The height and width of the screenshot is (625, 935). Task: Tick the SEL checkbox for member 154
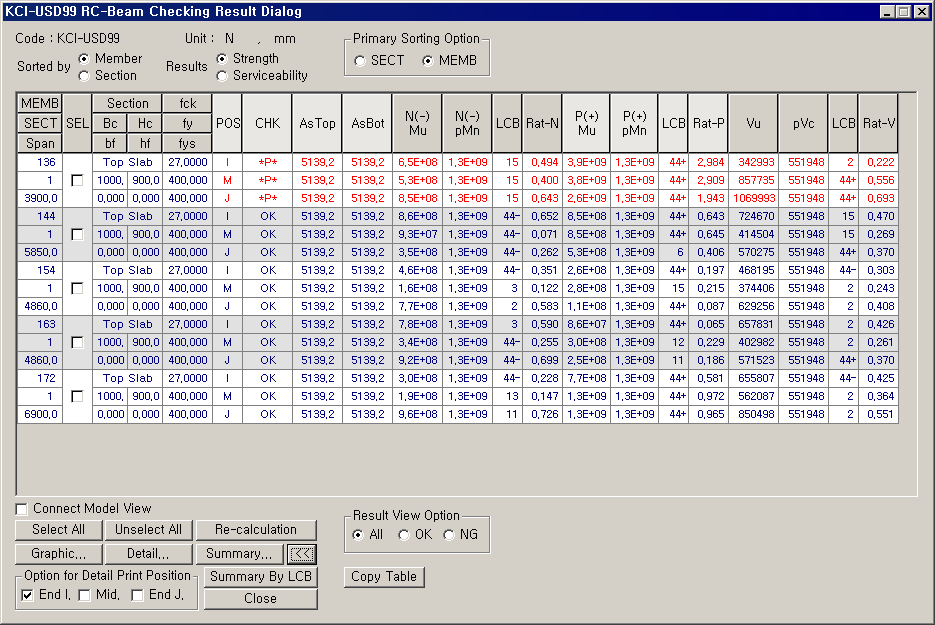coord(77,288)
